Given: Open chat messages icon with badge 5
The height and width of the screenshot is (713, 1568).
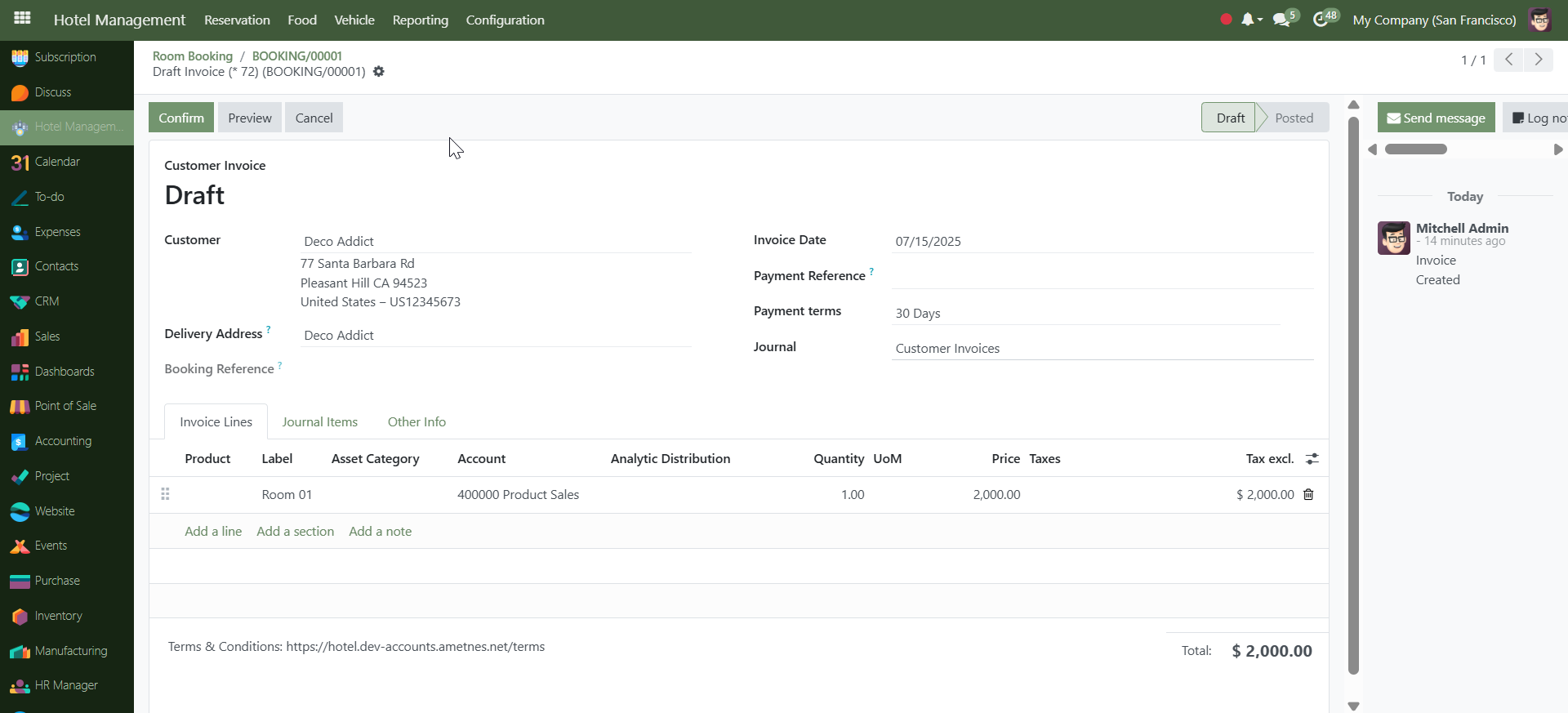Looking at the screenshot, I should tap(1282, 20).
